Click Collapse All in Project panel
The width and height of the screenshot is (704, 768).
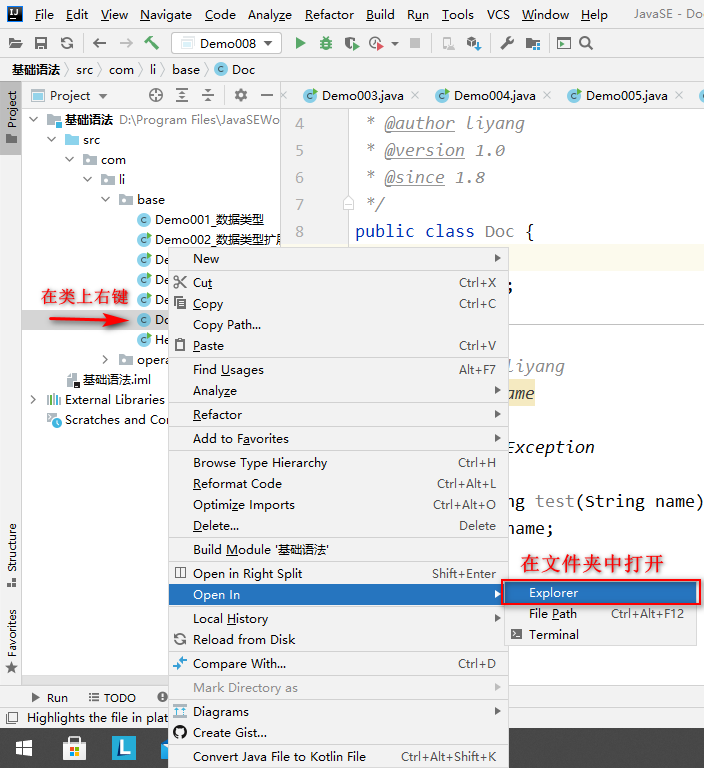[208, 95]
